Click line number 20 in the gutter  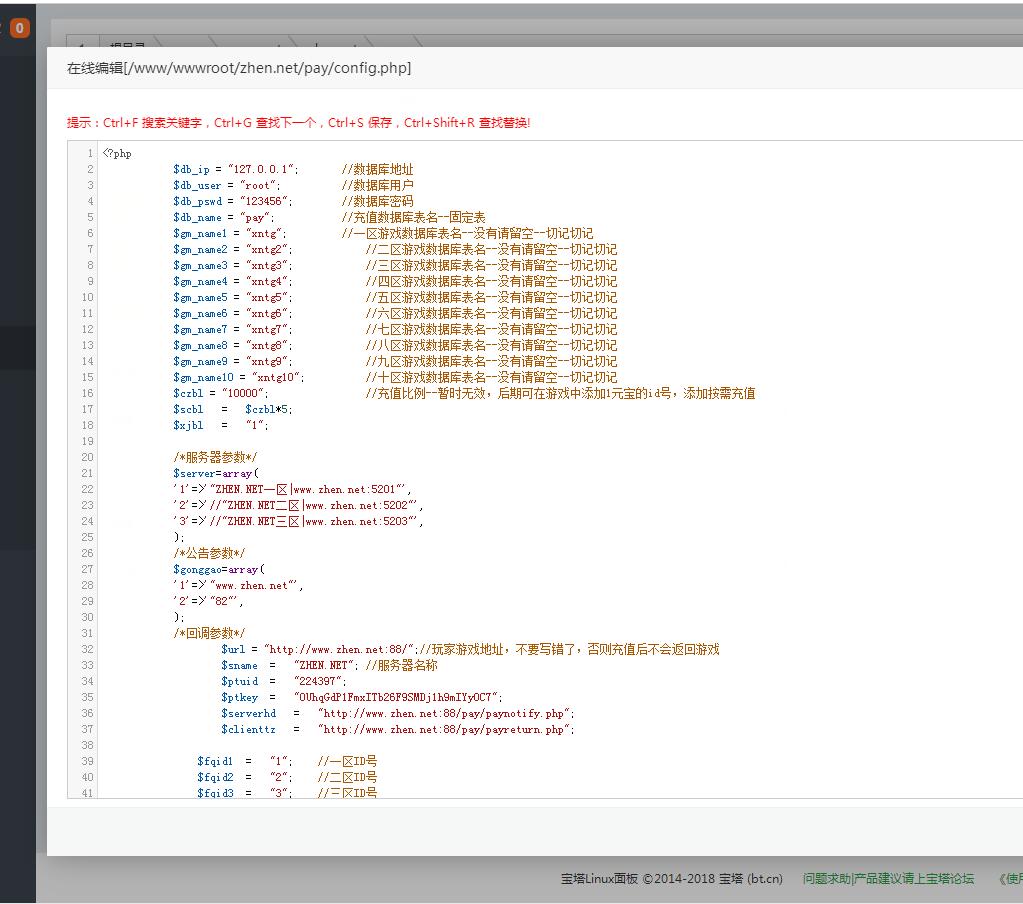87,458
